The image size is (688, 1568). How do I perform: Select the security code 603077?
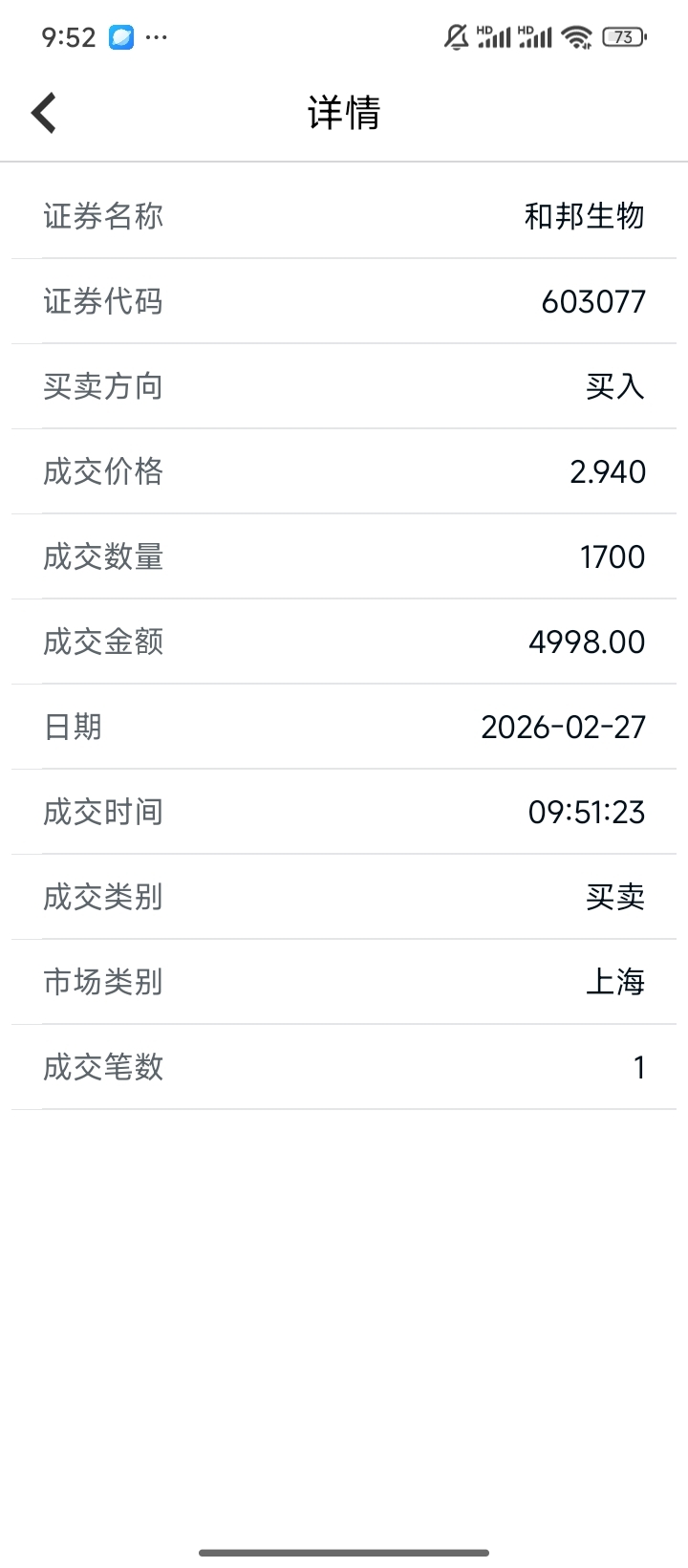593,302
